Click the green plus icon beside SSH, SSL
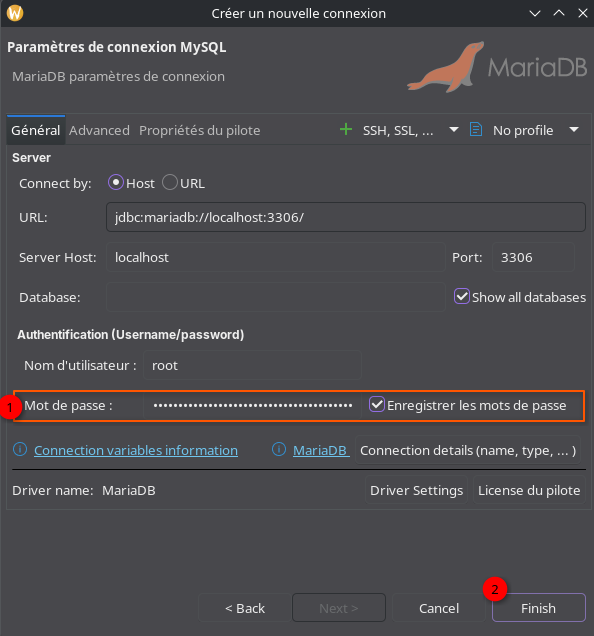Screen dimensions: 594x636 coord(346,130)
